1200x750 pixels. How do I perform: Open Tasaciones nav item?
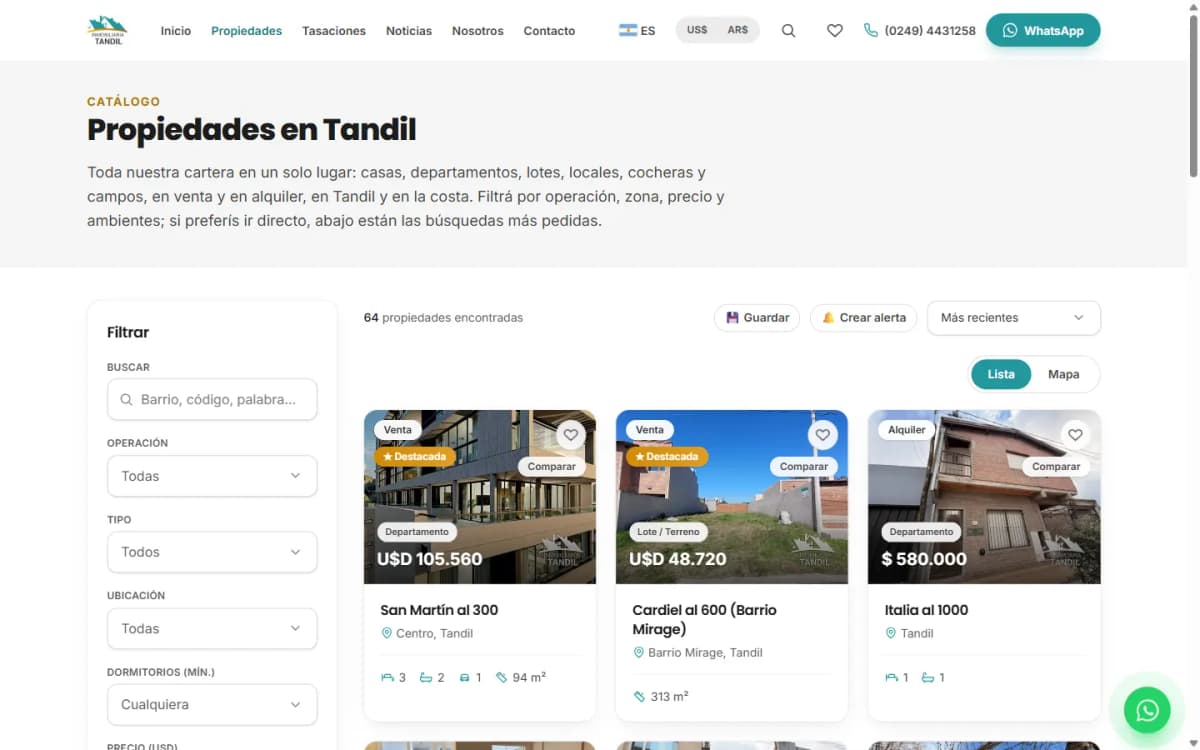[x=334, y=31]
